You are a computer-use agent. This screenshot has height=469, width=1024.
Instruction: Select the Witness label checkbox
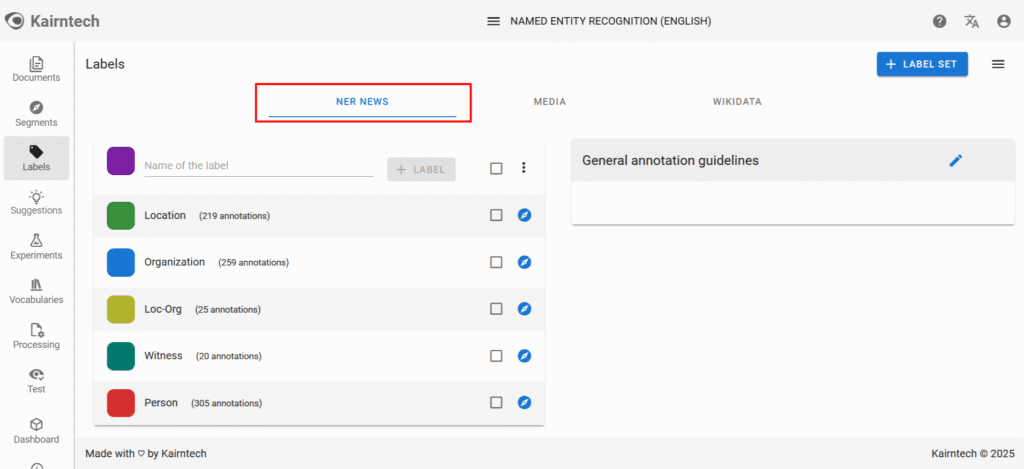[x=496, y=355]
